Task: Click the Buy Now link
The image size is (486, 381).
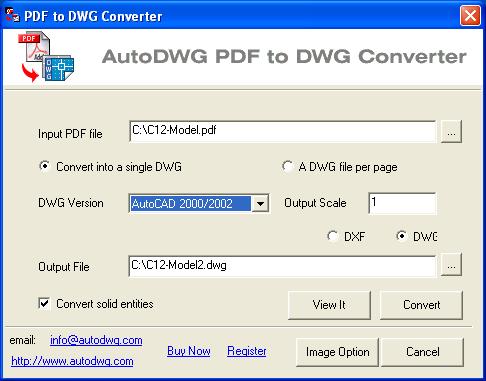Action: tap(189, 351)
